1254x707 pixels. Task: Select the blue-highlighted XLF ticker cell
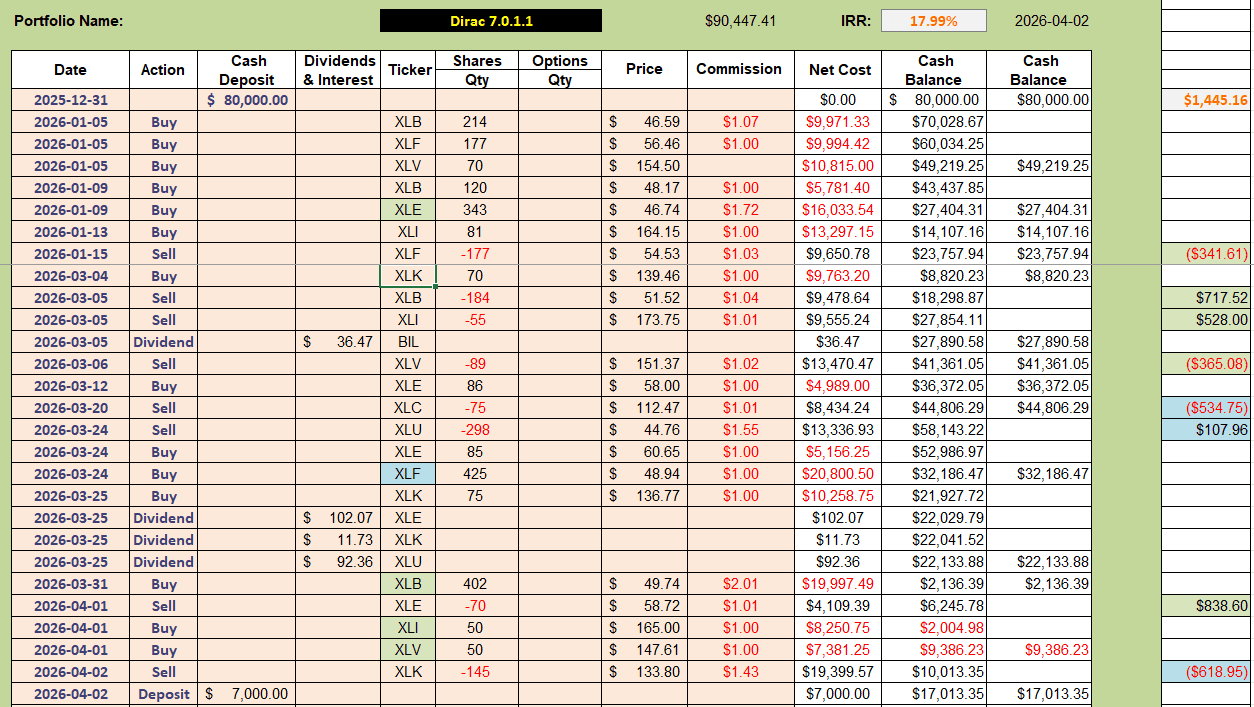[x=408, y=474]
